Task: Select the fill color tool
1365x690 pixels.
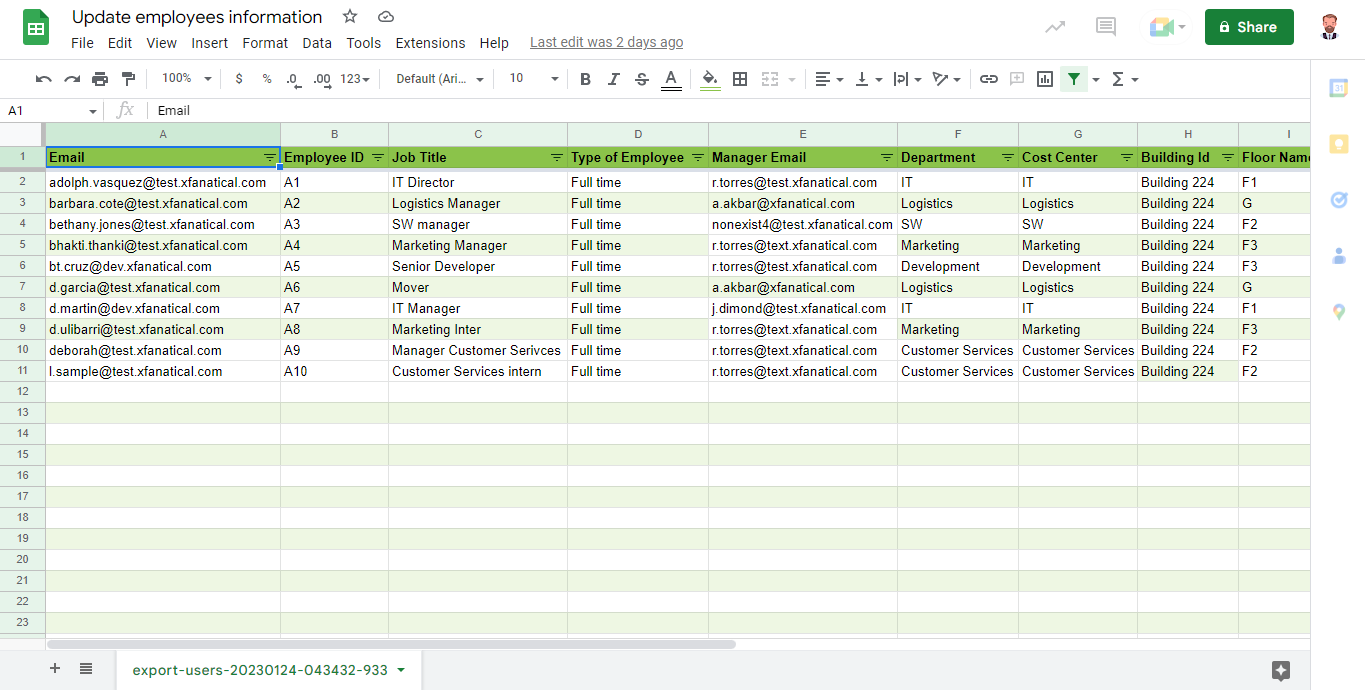Action: 709,78
